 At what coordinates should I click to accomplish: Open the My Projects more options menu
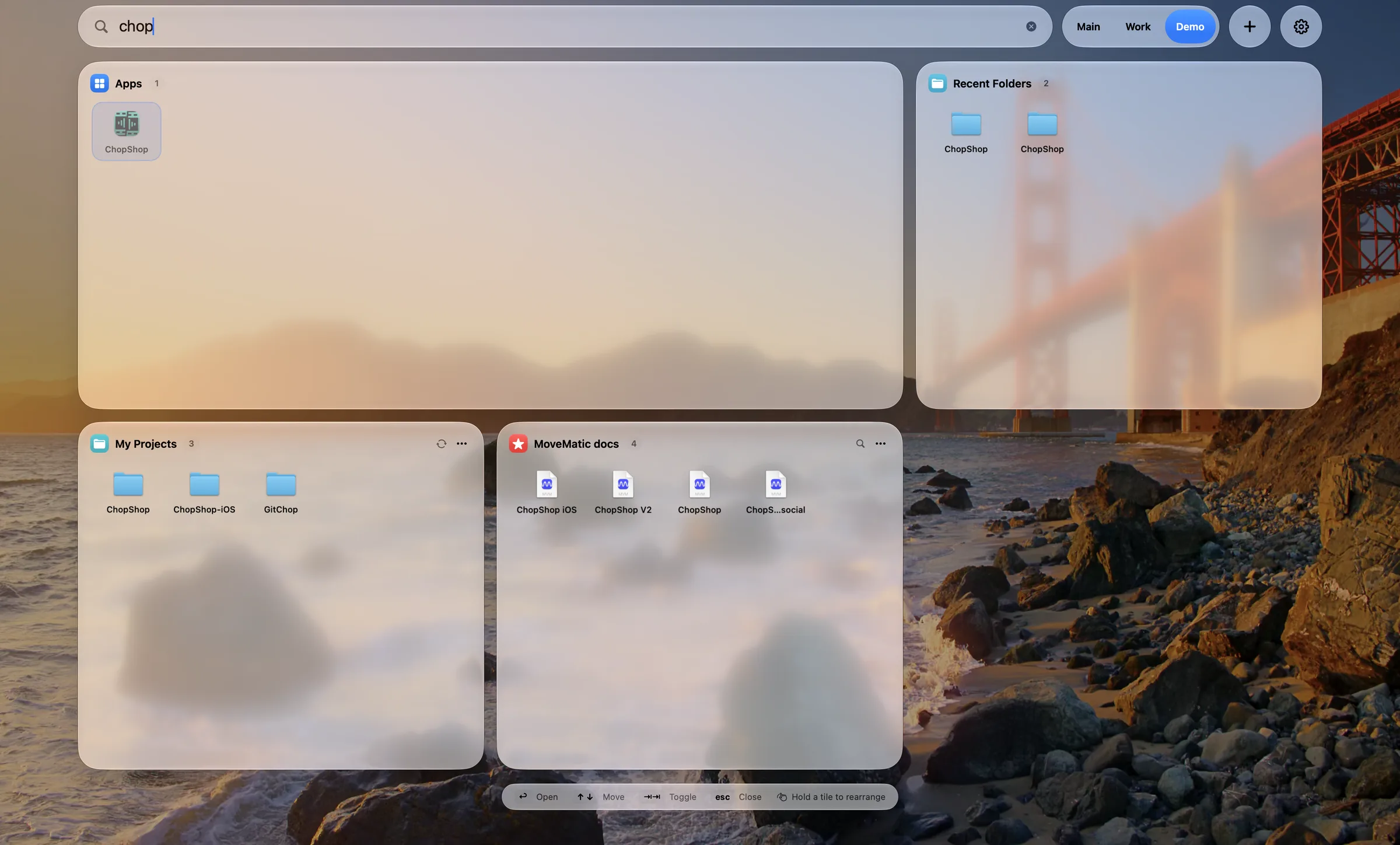coord(461,444)
